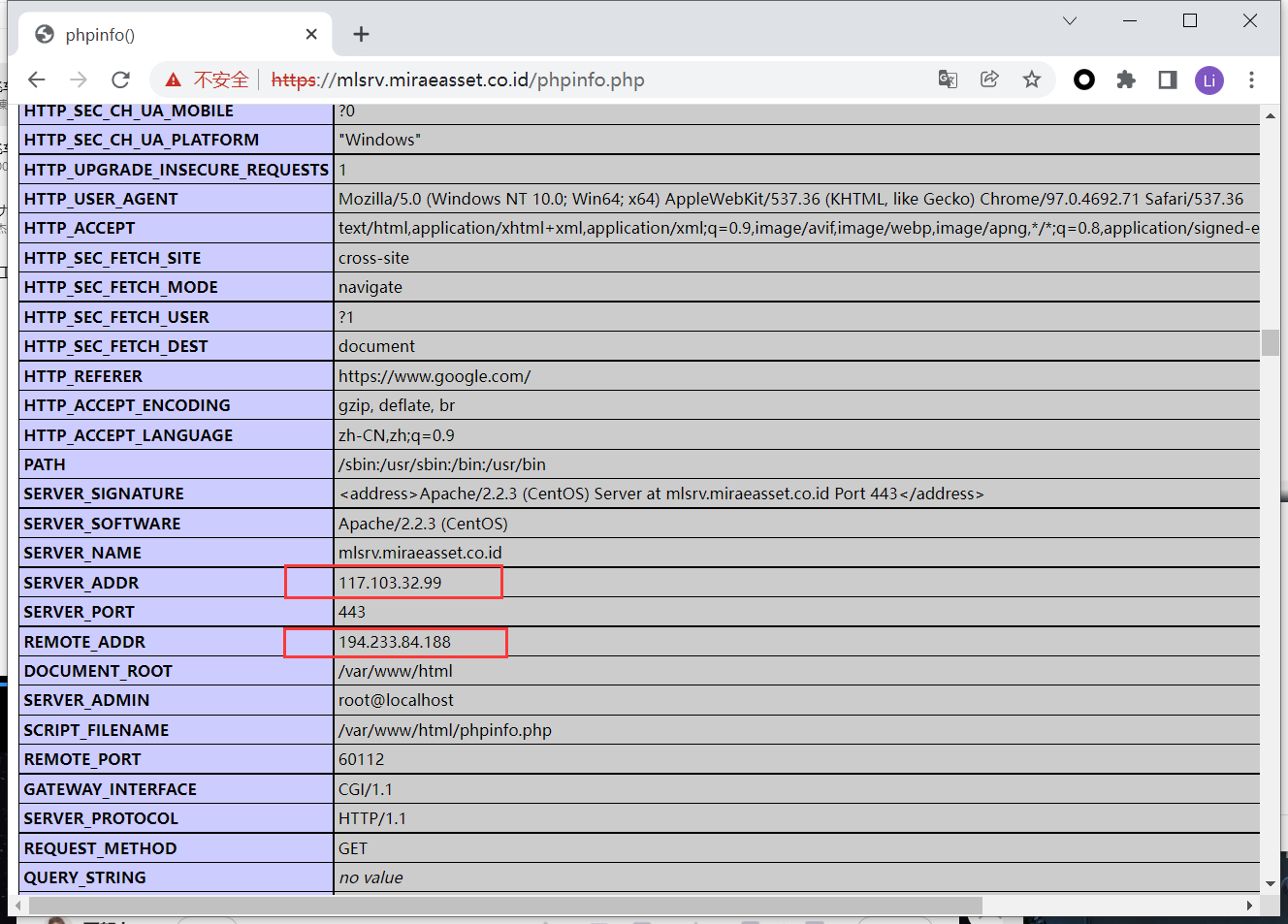
Task: Click the vertical scrollbar thumb
Action: coord(1271,342)
